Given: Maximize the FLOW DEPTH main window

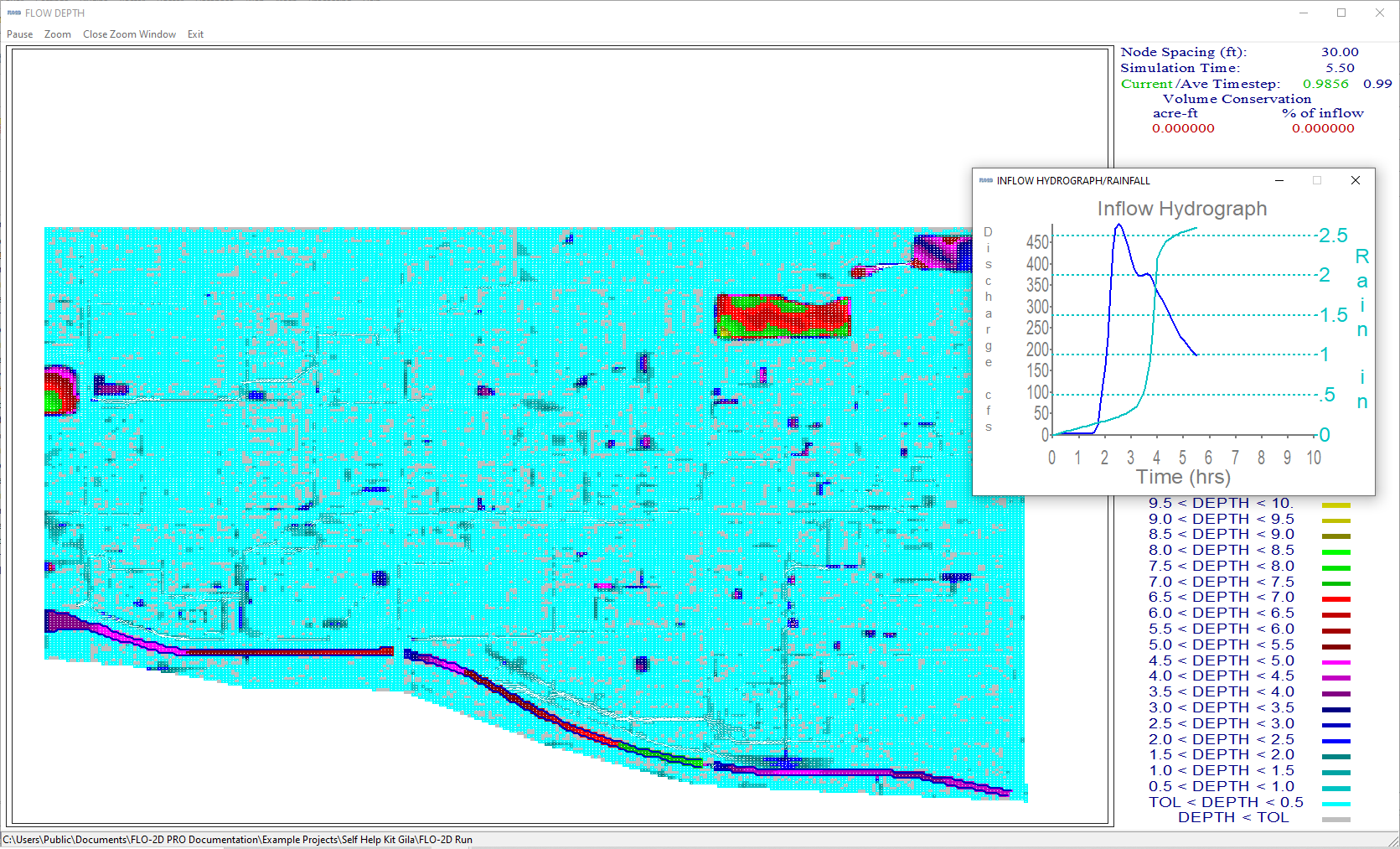Looking at the screenshot, I should pos(1341,13).
